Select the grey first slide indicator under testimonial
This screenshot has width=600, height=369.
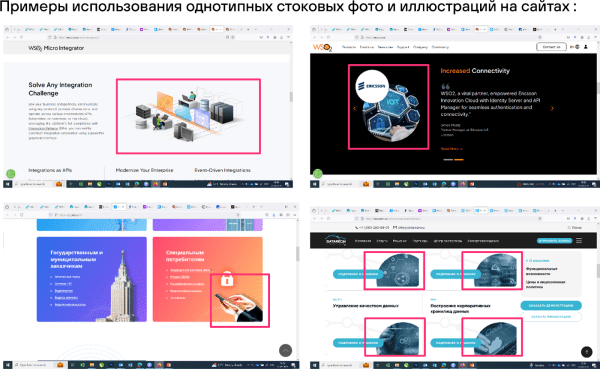[x=448, y=160]
